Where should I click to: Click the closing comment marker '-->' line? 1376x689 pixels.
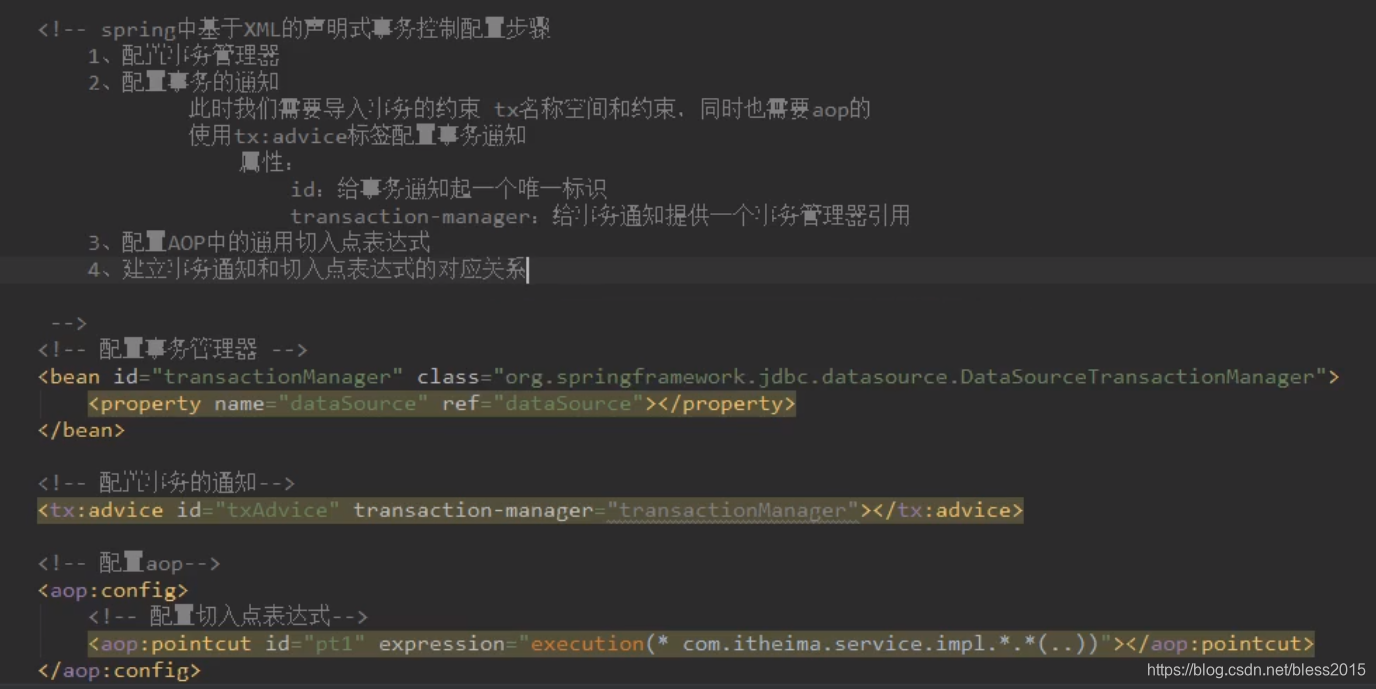(x=69, y=323)
